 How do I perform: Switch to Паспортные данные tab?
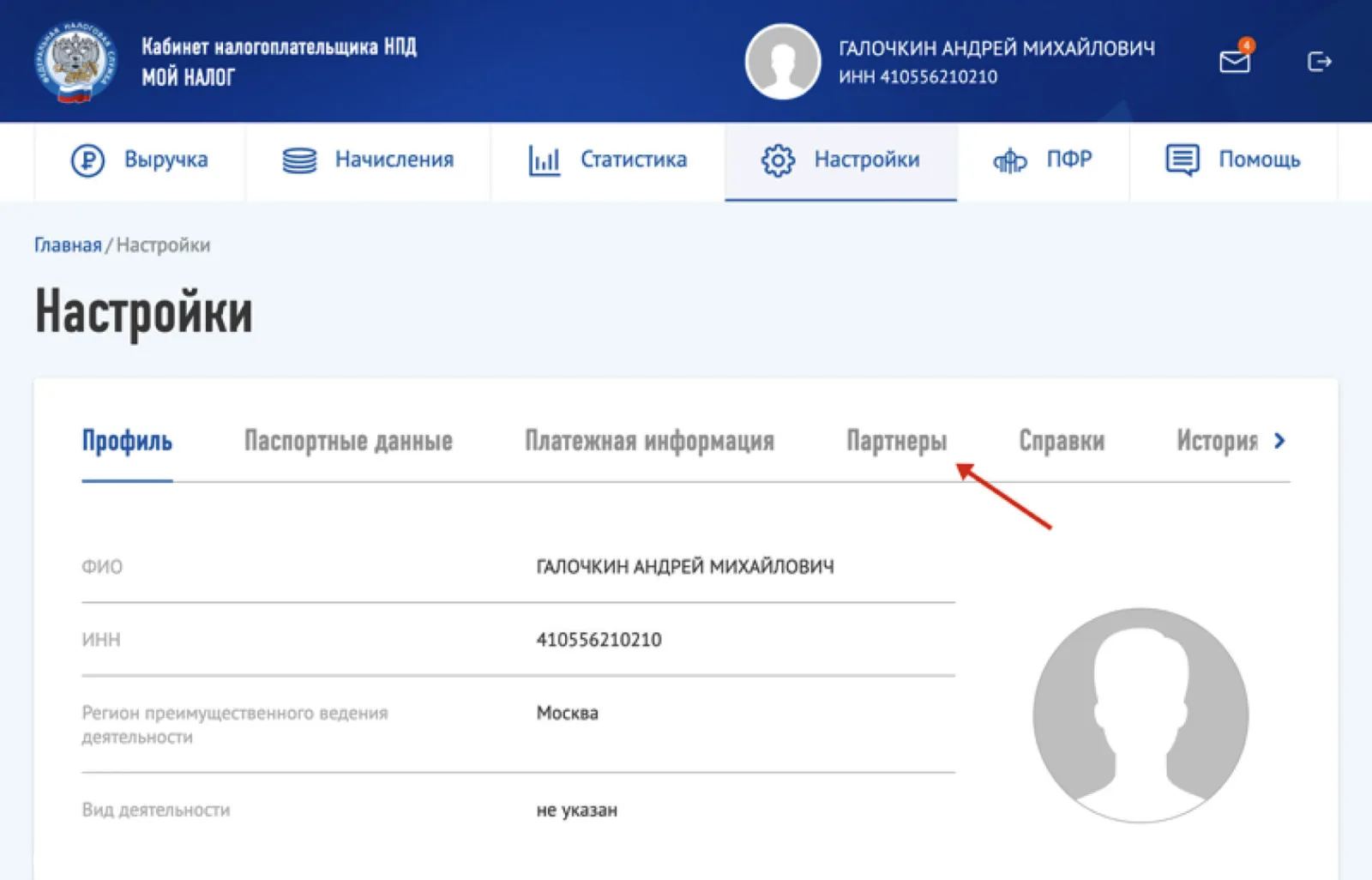click(x=348, y=441)
